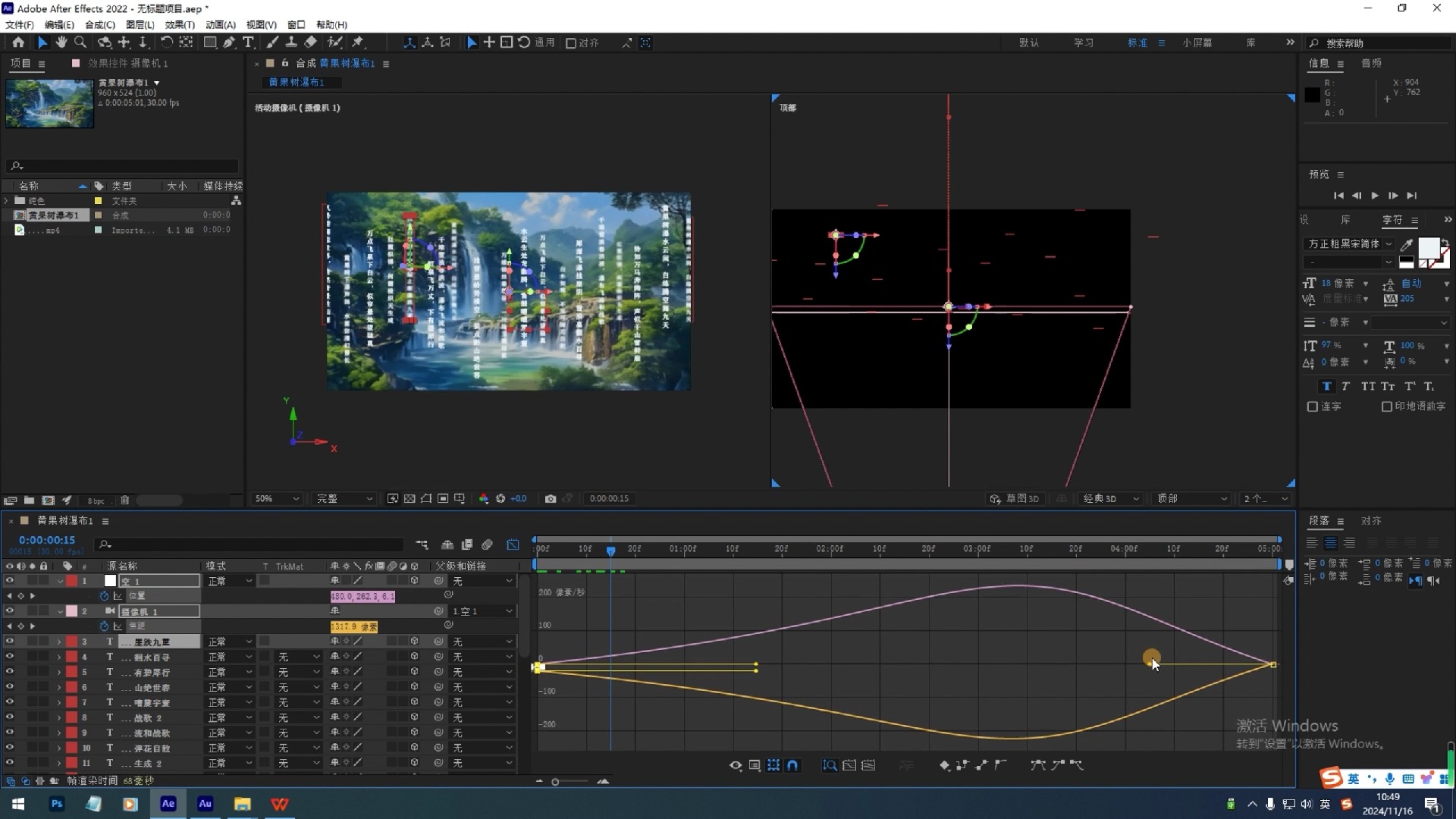Screen dimensions: 1456x819
Task: Click the snapshot camera icon below the composition view
Action: tap(551, 498)
